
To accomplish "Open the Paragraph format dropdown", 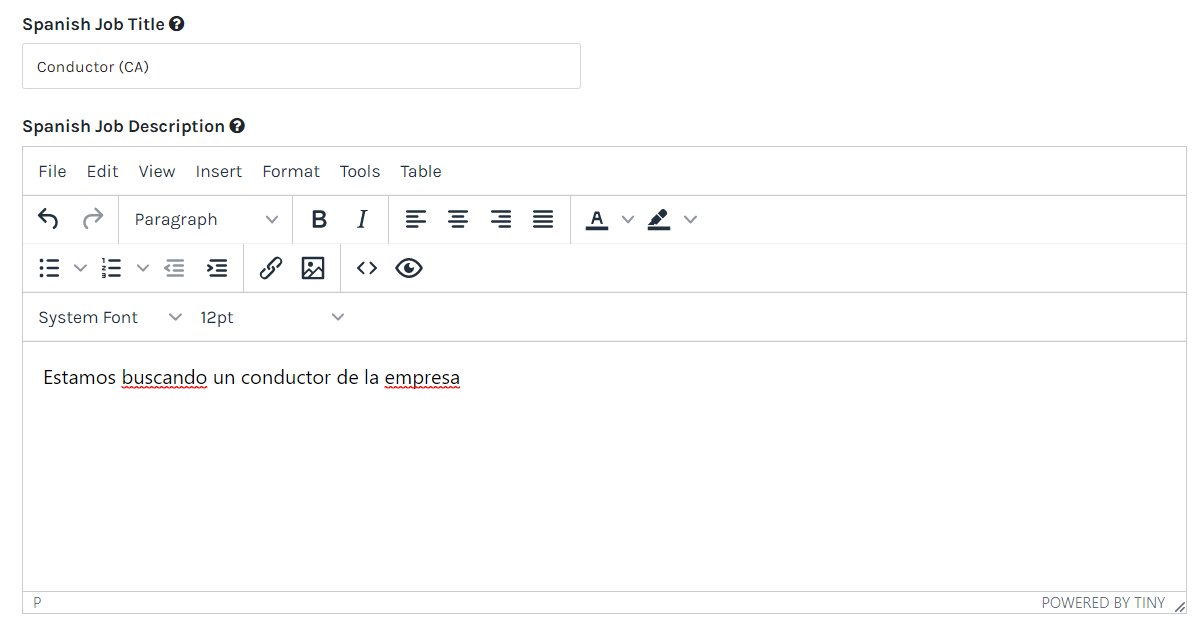I will coord(206,219).
